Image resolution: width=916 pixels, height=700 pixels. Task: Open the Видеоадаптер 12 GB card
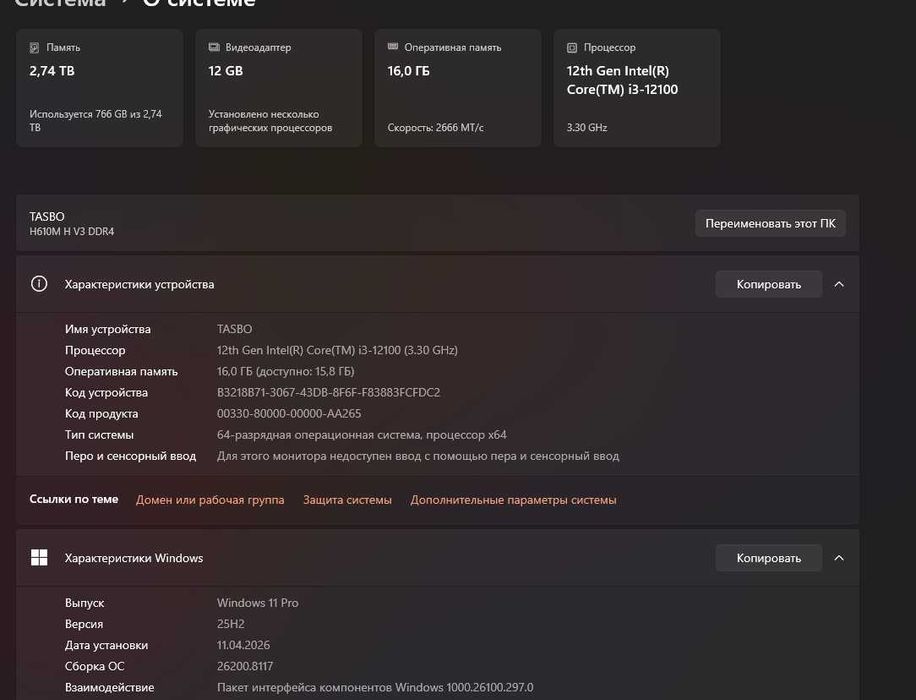[279, 88]
